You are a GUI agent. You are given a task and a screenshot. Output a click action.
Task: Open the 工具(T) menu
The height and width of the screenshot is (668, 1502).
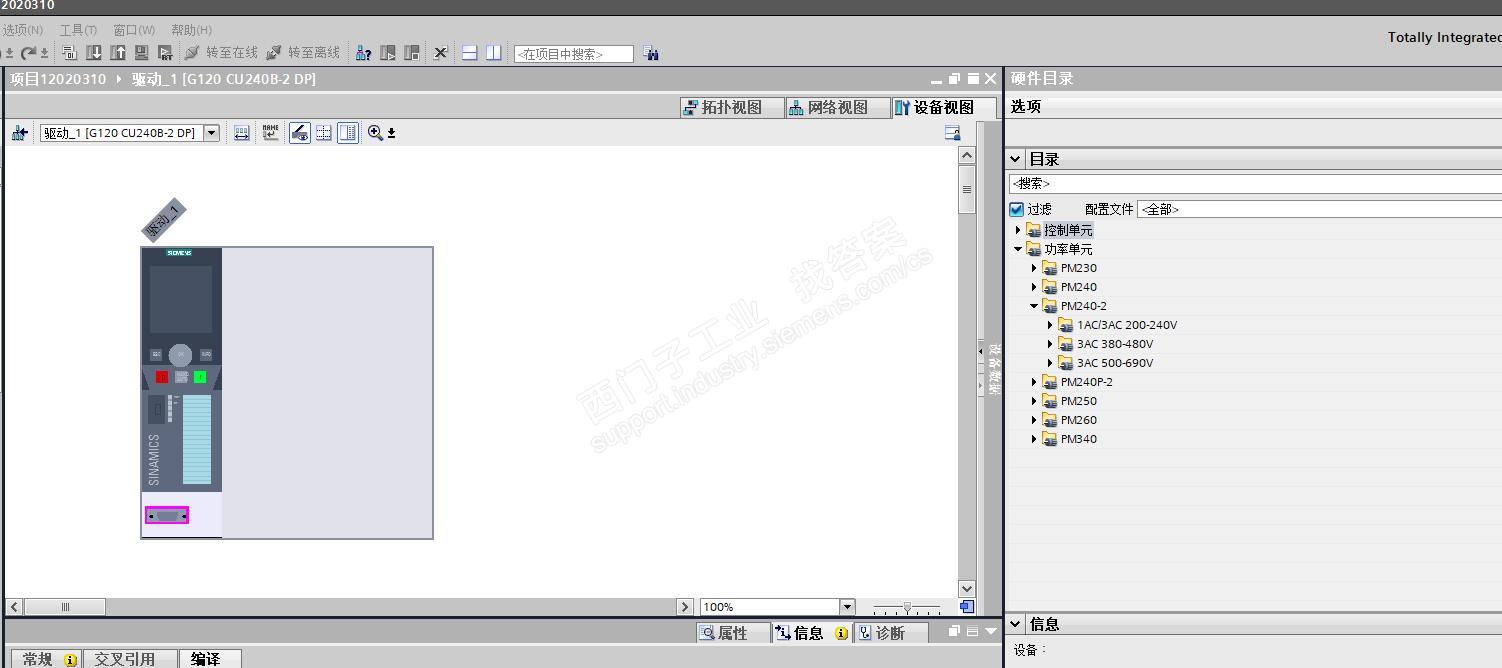pyautogui.click(x=78, y=30)
